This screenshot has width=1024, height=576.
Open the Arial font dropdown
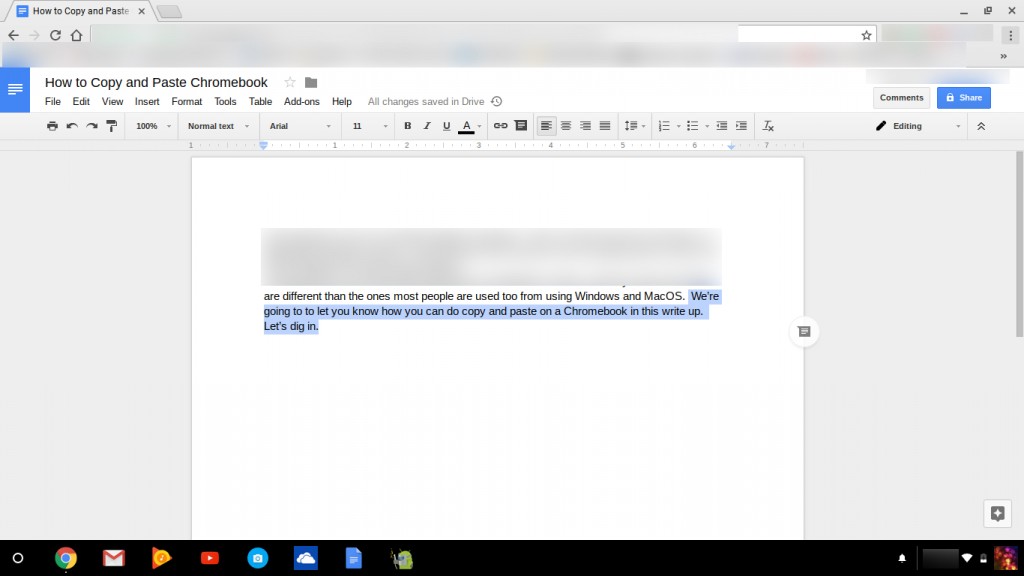pyautogui.click(x=300, y=126)
